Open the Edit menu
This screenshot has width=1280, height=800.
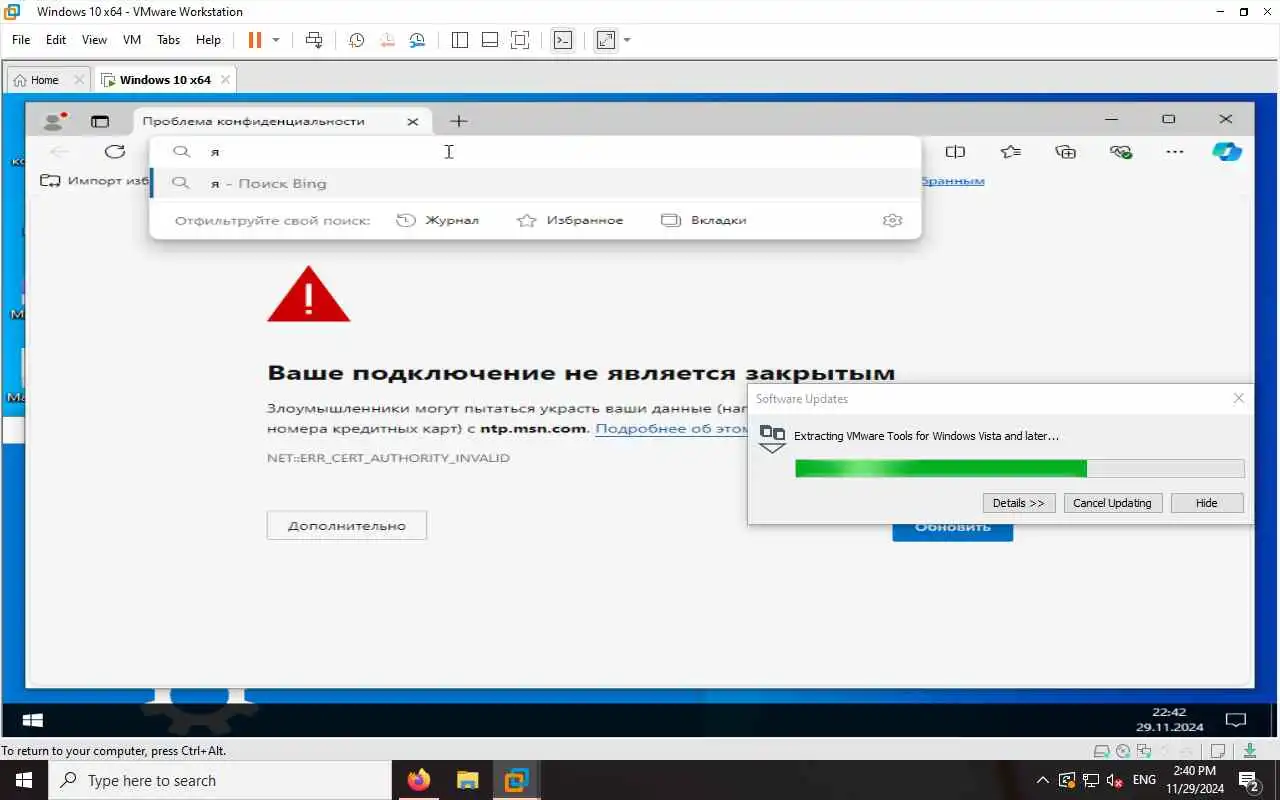click(56, 40)
